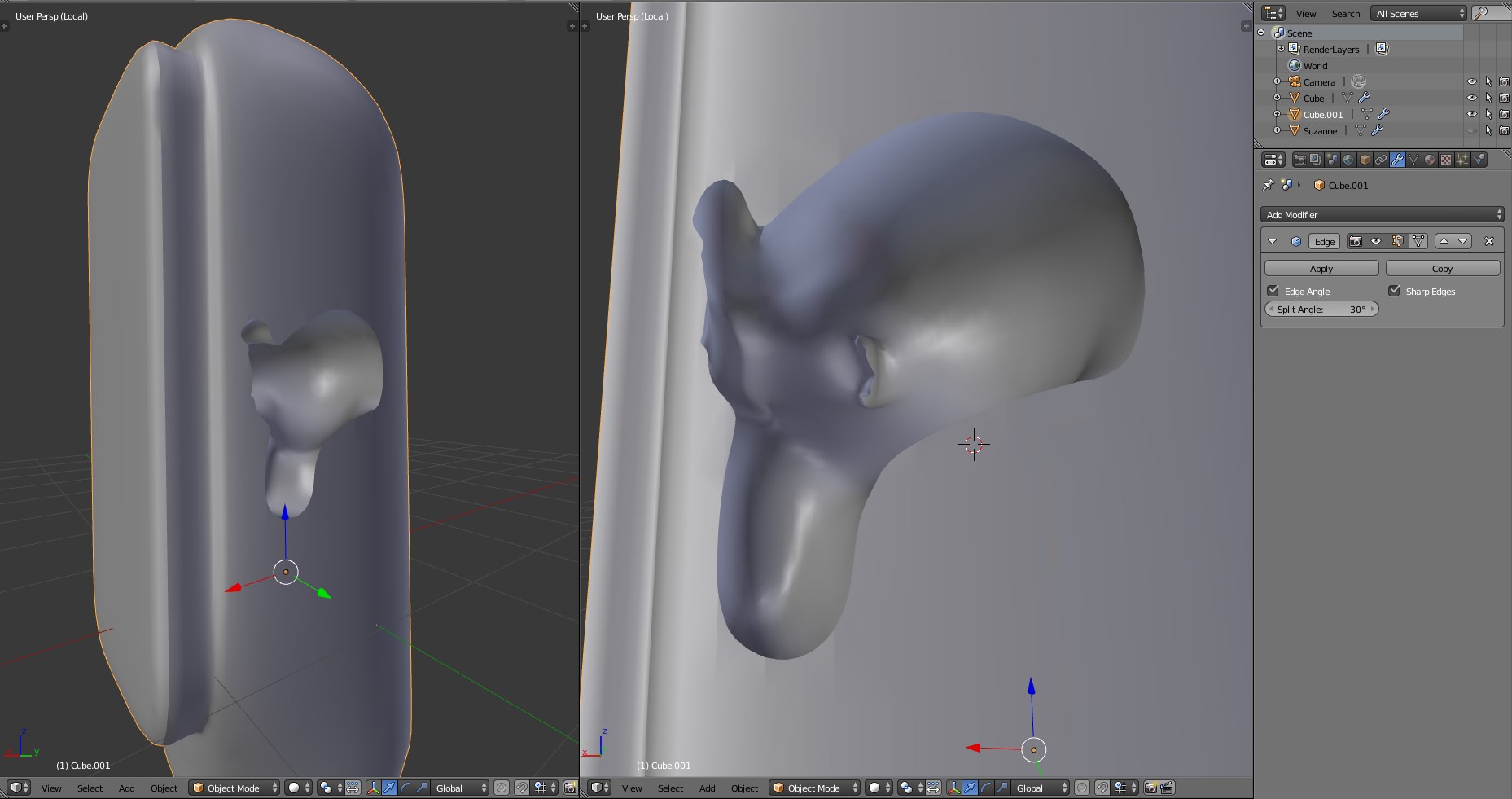The width and height of the screenshot is (1512, 799).
Task: Open the Object Mode dropdown in the right viewport
Action: coord(815,788)
